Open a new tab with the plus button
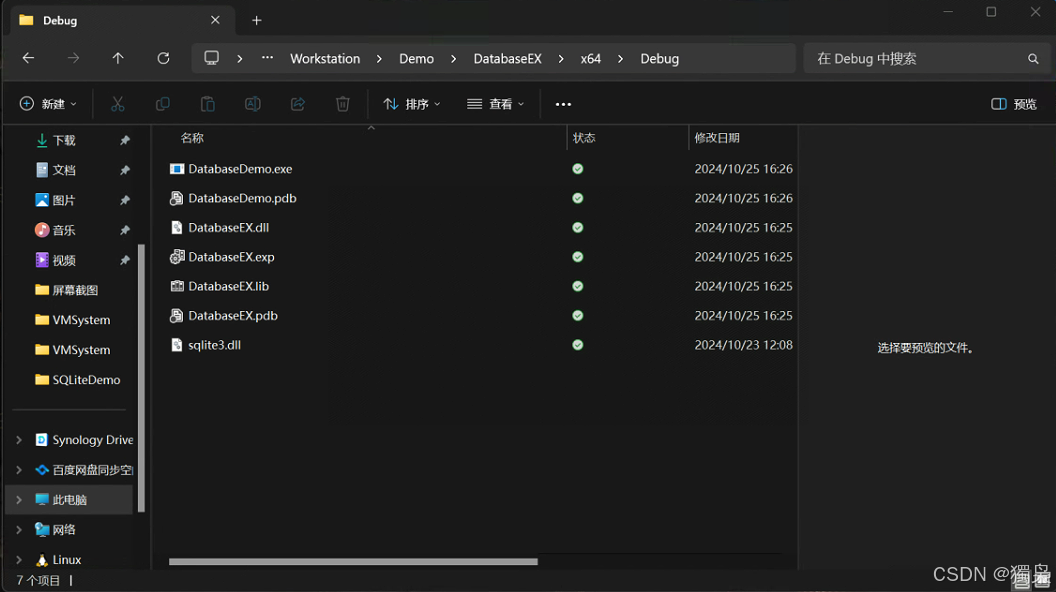 [x=256, y=19]
